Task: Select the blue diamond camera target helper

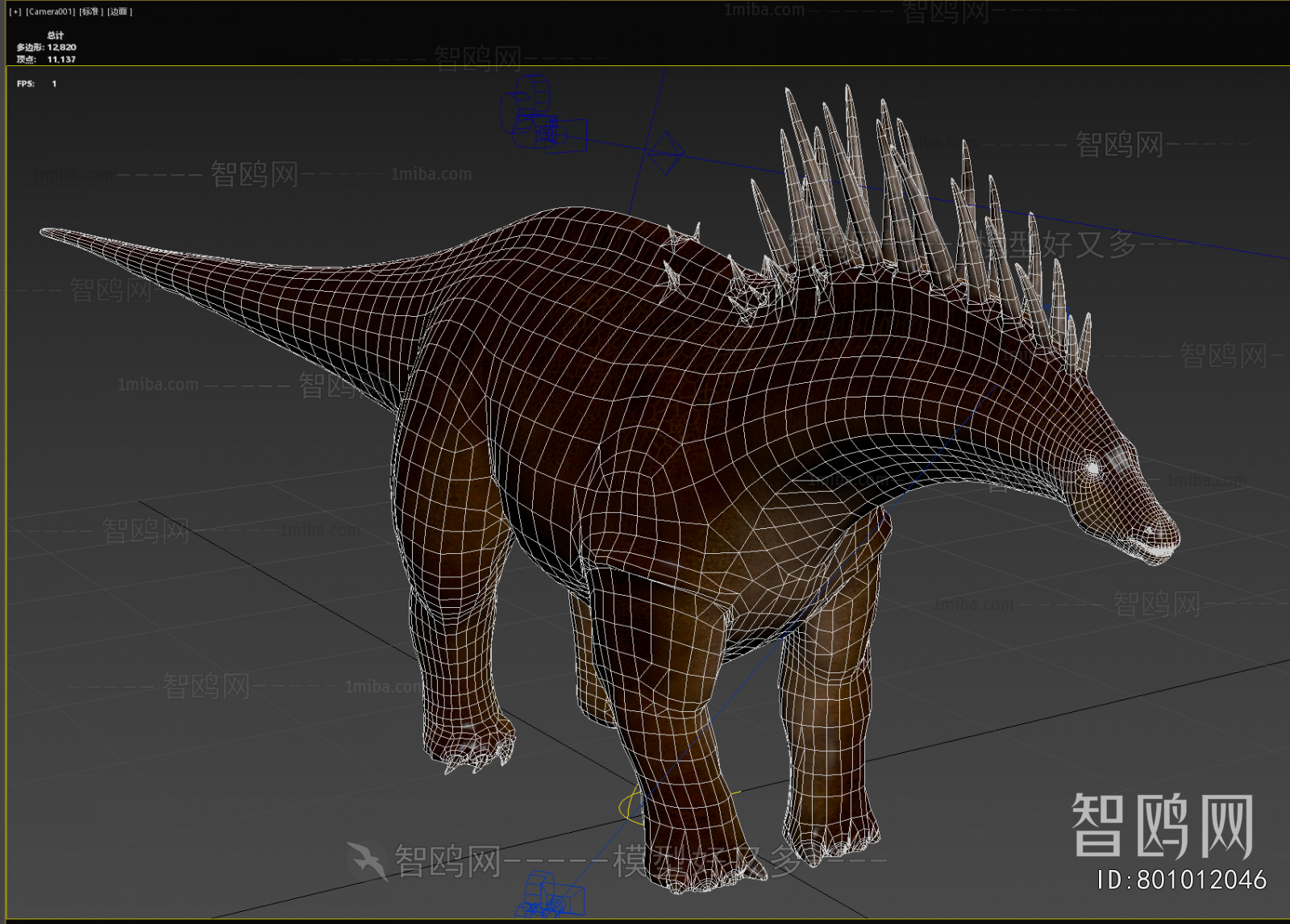Action: pos(666,152)
